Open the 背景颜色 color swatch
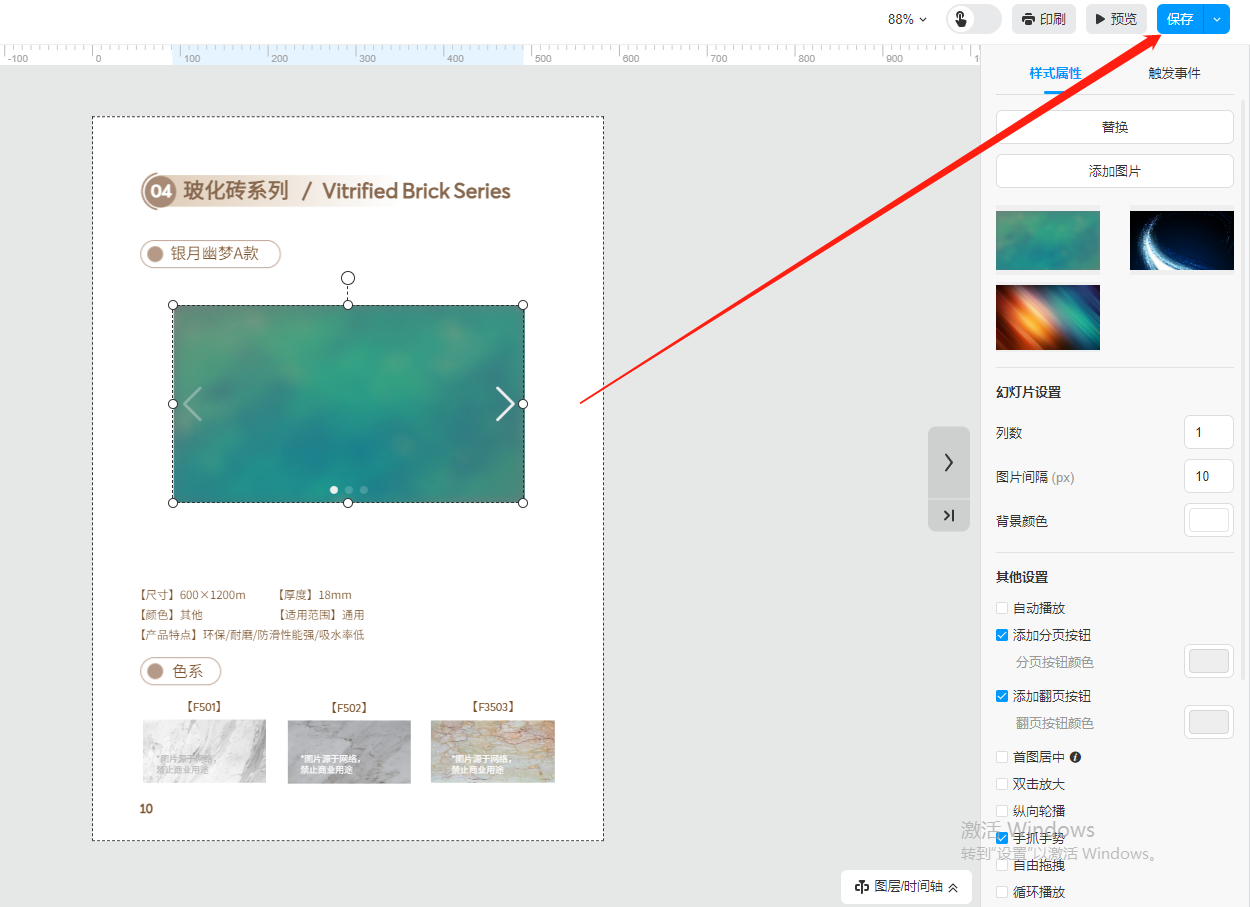This screenshot has width=1250, height=907. click(x=1208, y=521)
